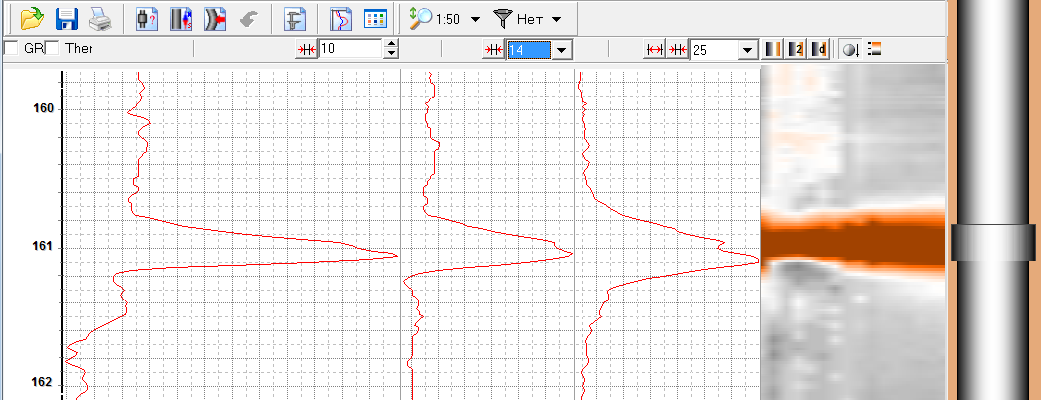
Task: Click the magnifier zoom scale icon
Action: tap(420, 19)
